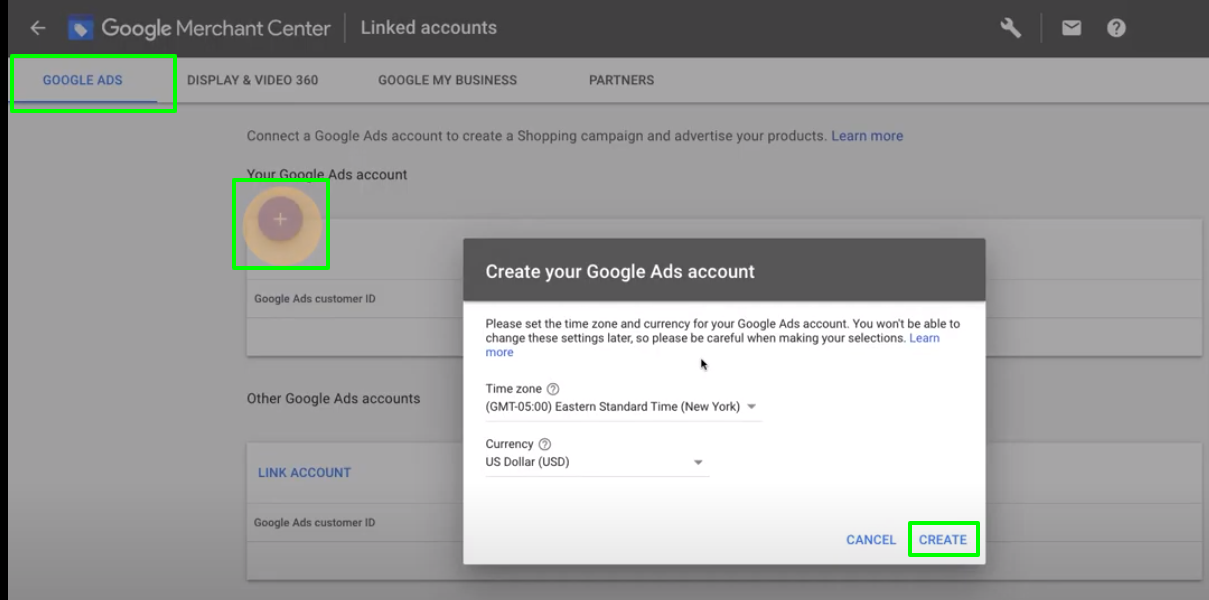The height and width of the screenshot is (600, 1209).
Task: Click the Time zone label
Action: (x=514, y=389)
